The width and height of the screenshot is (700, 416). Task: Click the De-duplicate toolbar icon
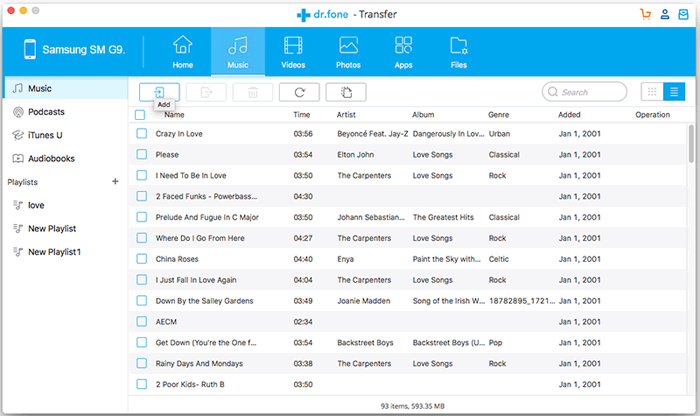(x=346, y=92)
